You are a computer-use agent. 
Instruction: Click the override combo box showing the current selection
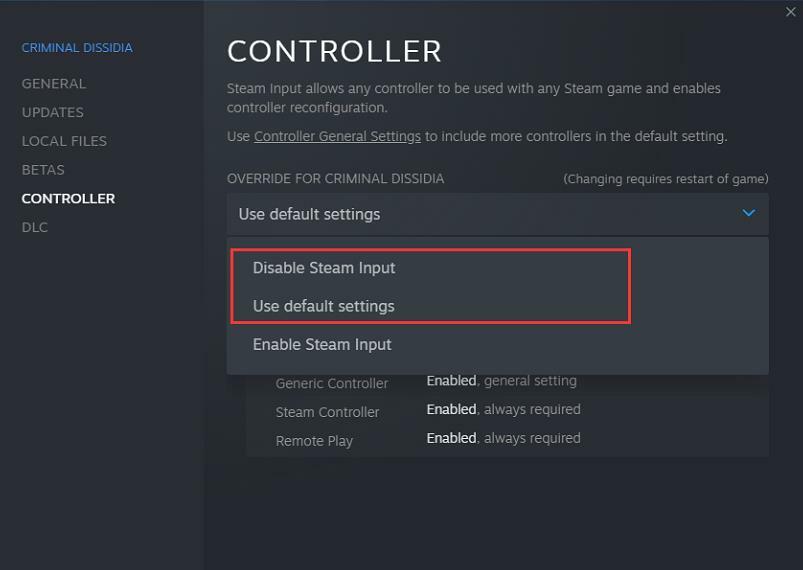(497, 214)
